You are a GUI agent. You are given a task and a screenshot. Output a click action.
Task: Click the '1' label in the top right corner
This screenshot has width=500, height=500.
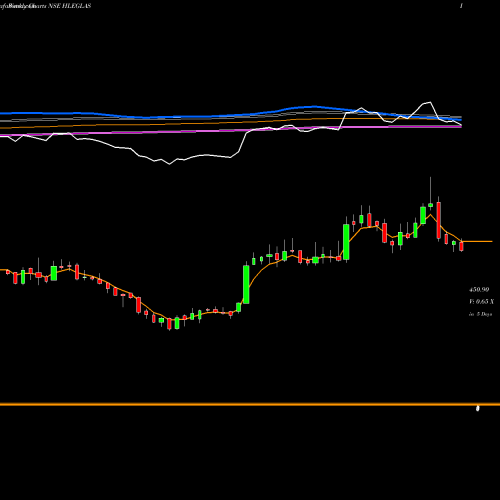(x=461, y=6)
